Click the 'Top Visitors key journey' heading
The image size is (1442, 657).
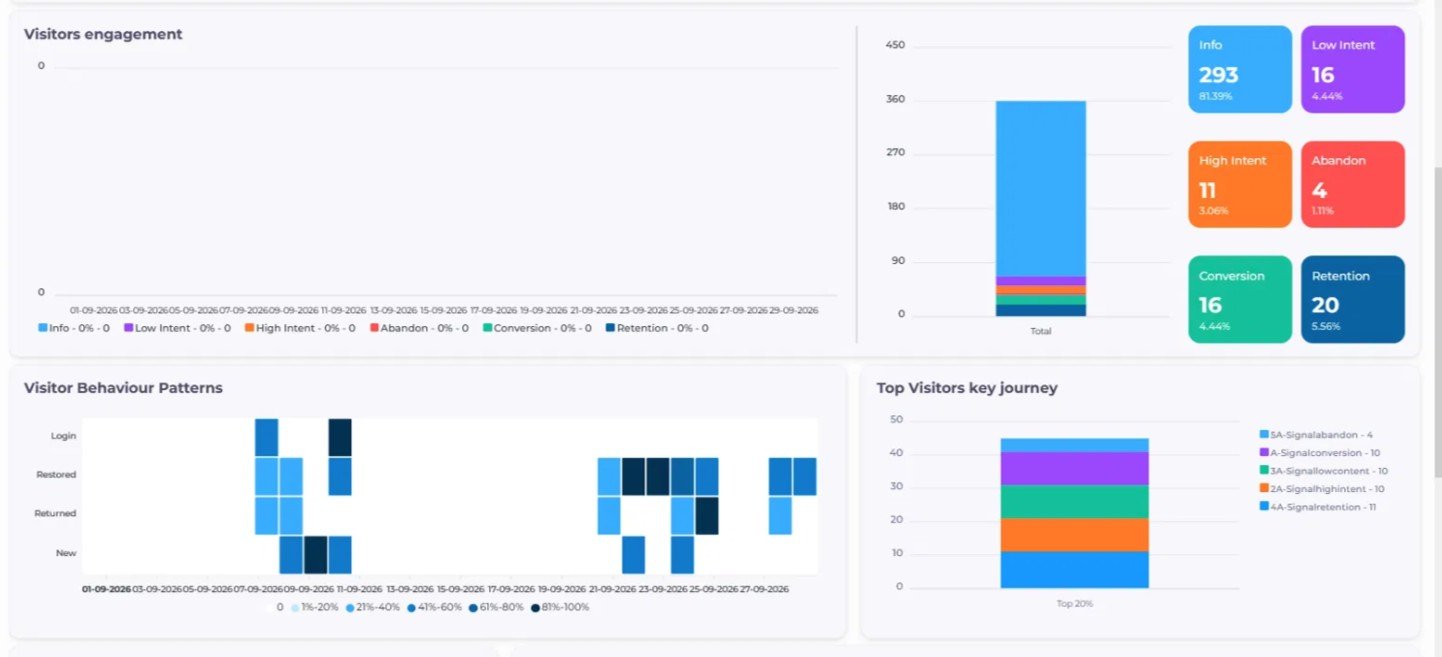coord(967,388)
